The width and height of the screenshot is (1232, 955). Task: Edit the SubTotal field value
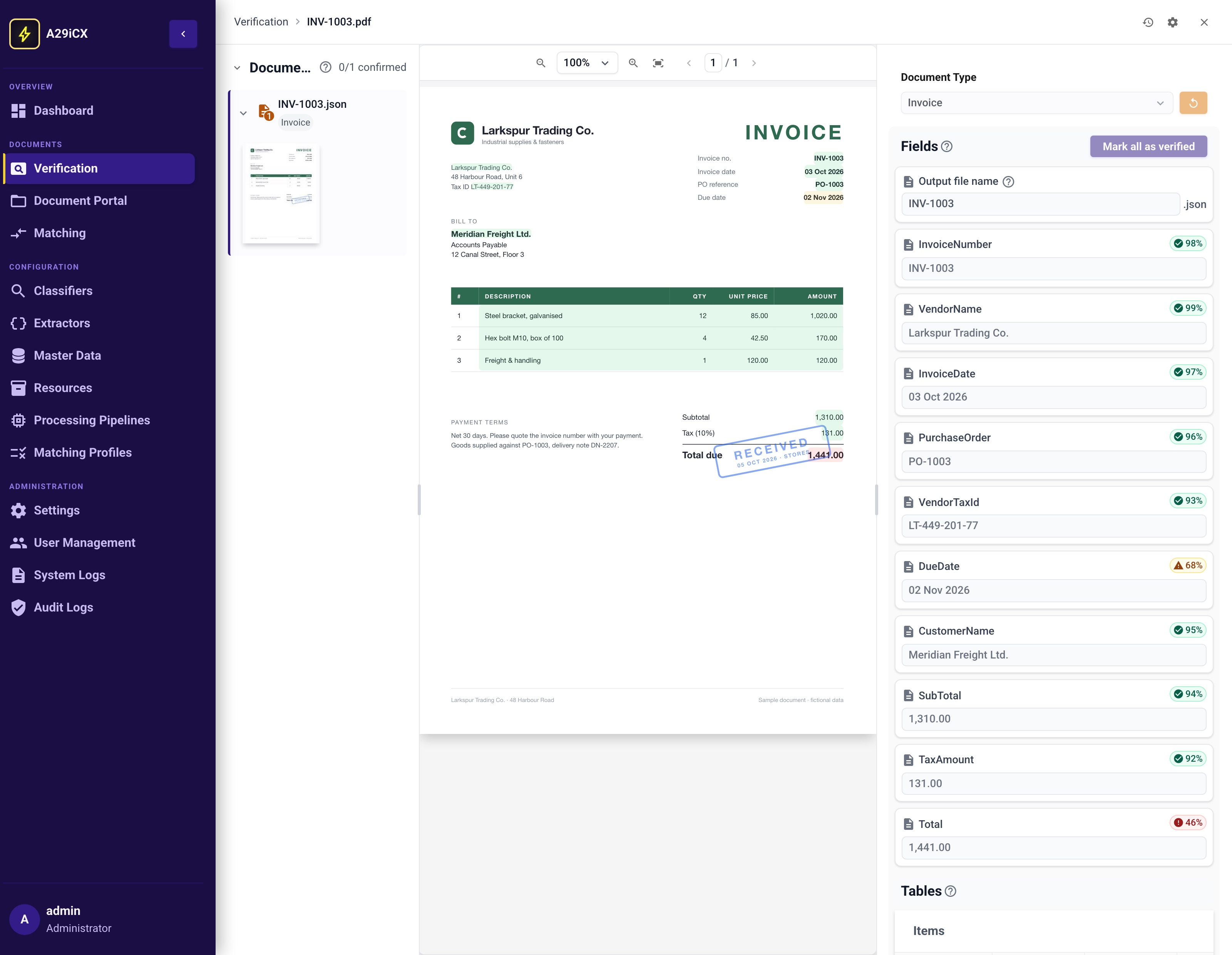coord(1054,719)
